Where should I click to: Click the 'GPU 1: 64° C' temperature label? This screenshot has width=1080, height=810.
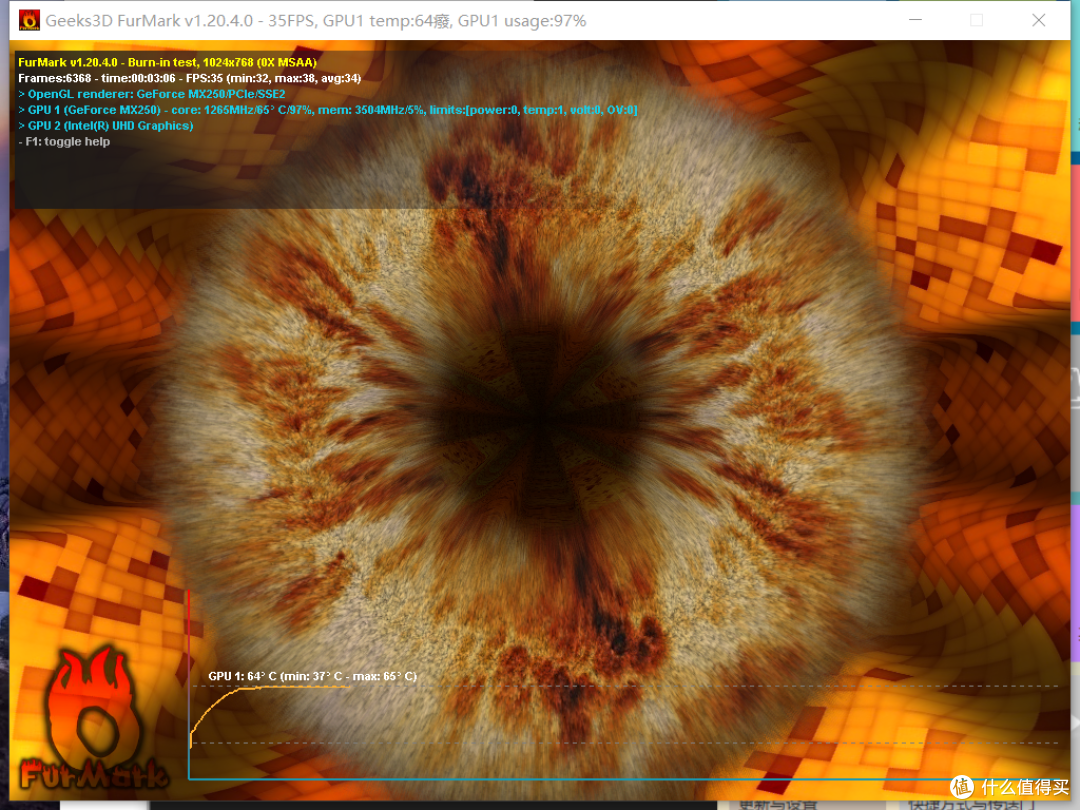[313, 676]
